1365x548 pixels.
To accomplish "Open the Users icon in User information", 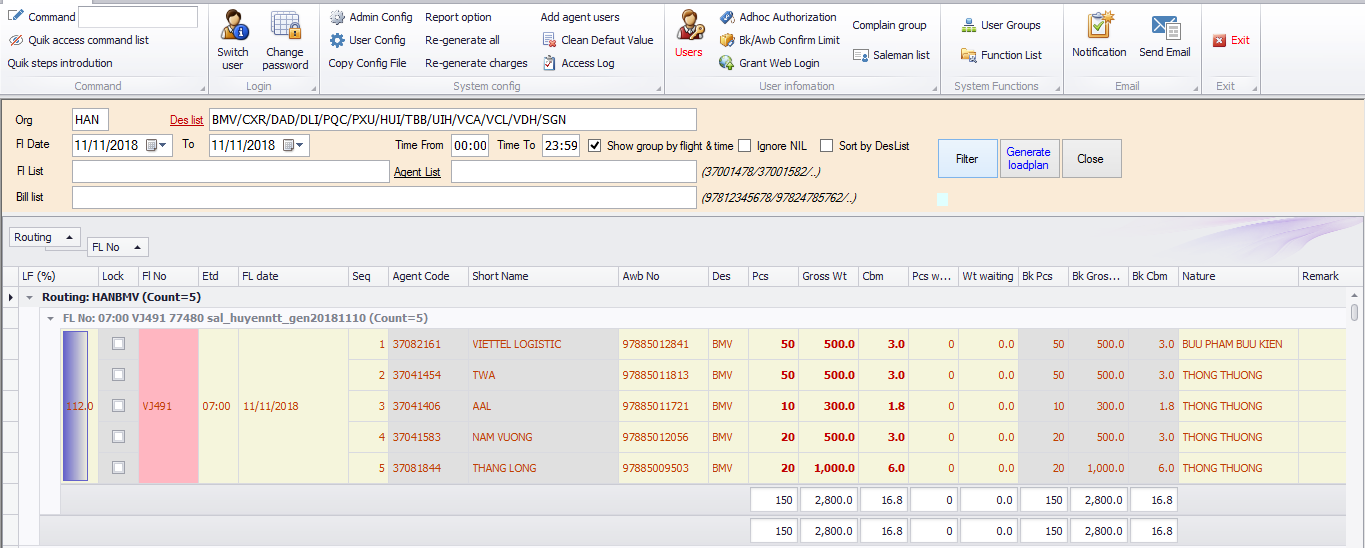I will (689, 25).
